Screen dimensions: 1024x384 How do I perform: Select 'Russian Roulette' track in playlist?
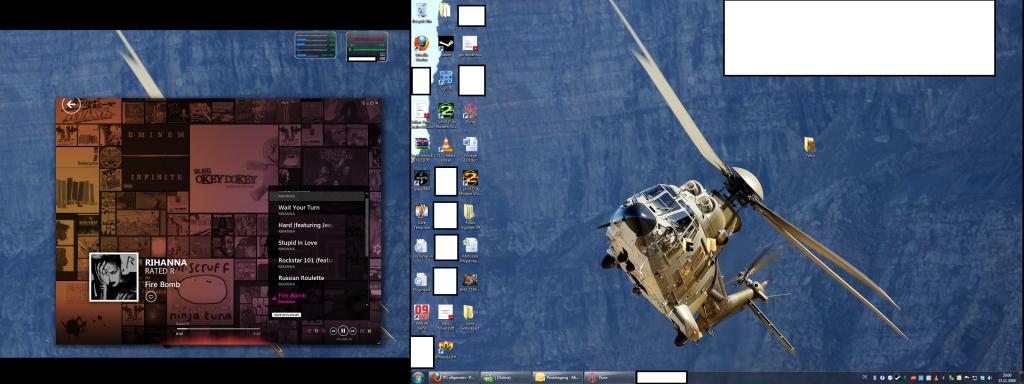pyautogui.click(x=316, y=280)
